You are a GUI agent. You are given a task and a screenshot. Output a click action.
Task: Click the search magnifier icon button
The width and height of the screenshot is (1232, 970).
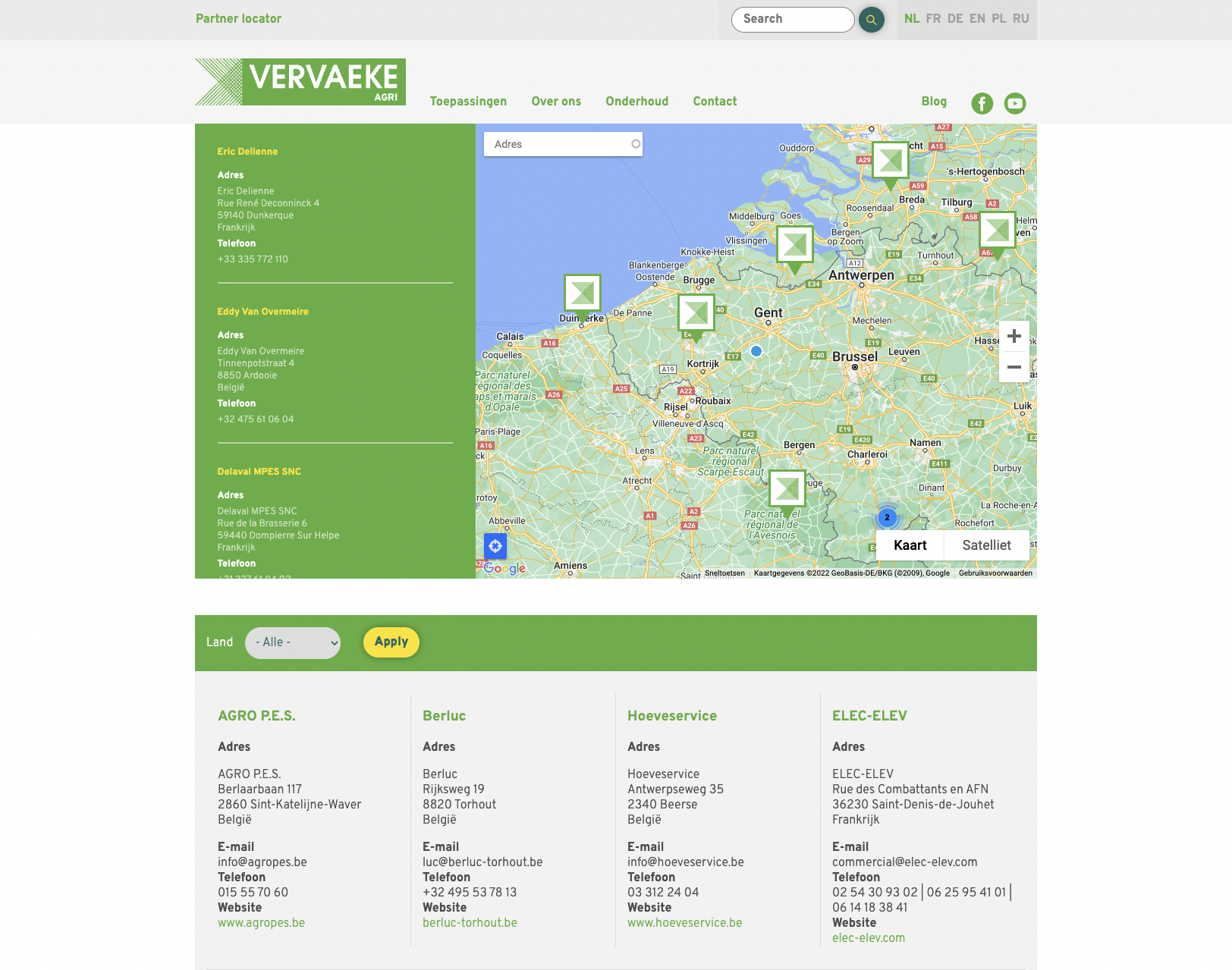point(871,20)
